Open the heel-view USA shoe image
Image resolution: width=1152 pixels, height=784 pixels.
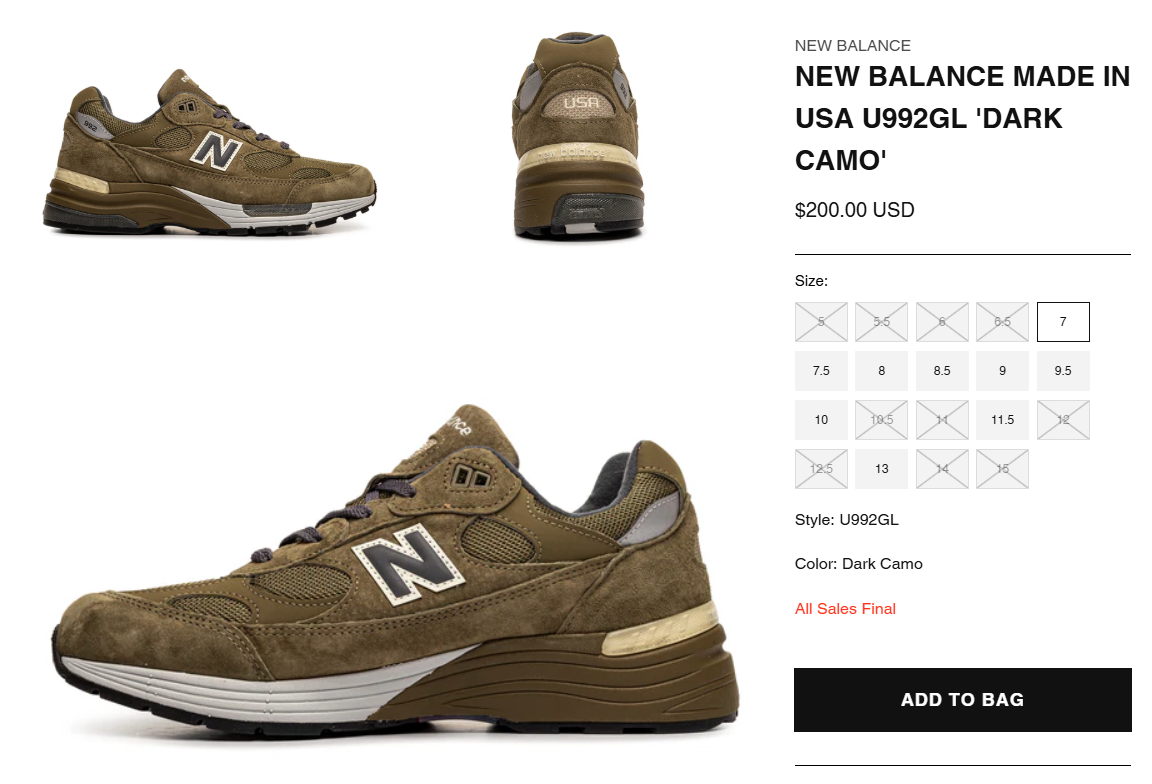point(578,136)
